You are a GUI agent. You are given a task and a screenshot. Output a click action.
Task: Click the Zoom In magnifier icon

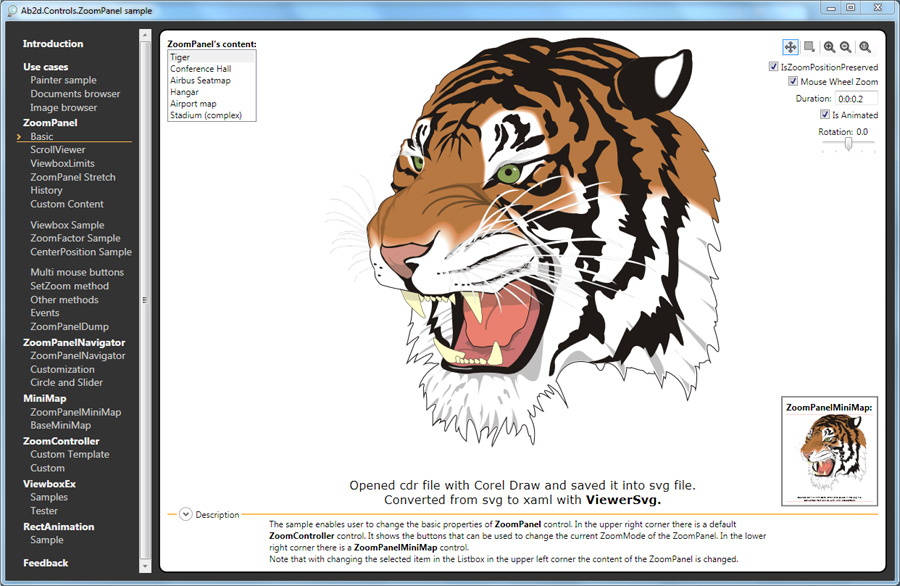(x=829, y=47)
